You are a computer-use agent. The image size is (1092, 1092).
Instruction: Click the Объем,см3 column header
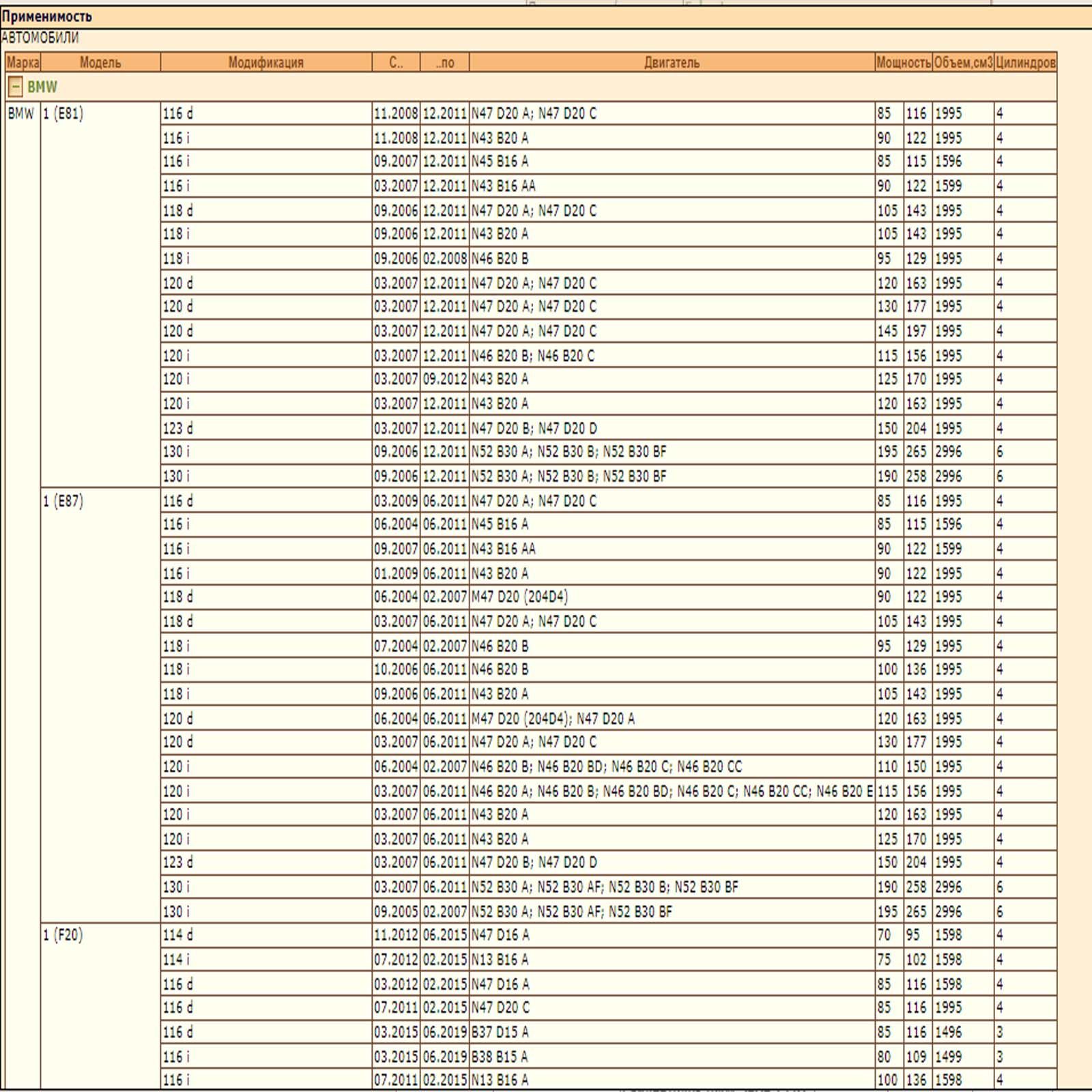(x=963, y=63)
